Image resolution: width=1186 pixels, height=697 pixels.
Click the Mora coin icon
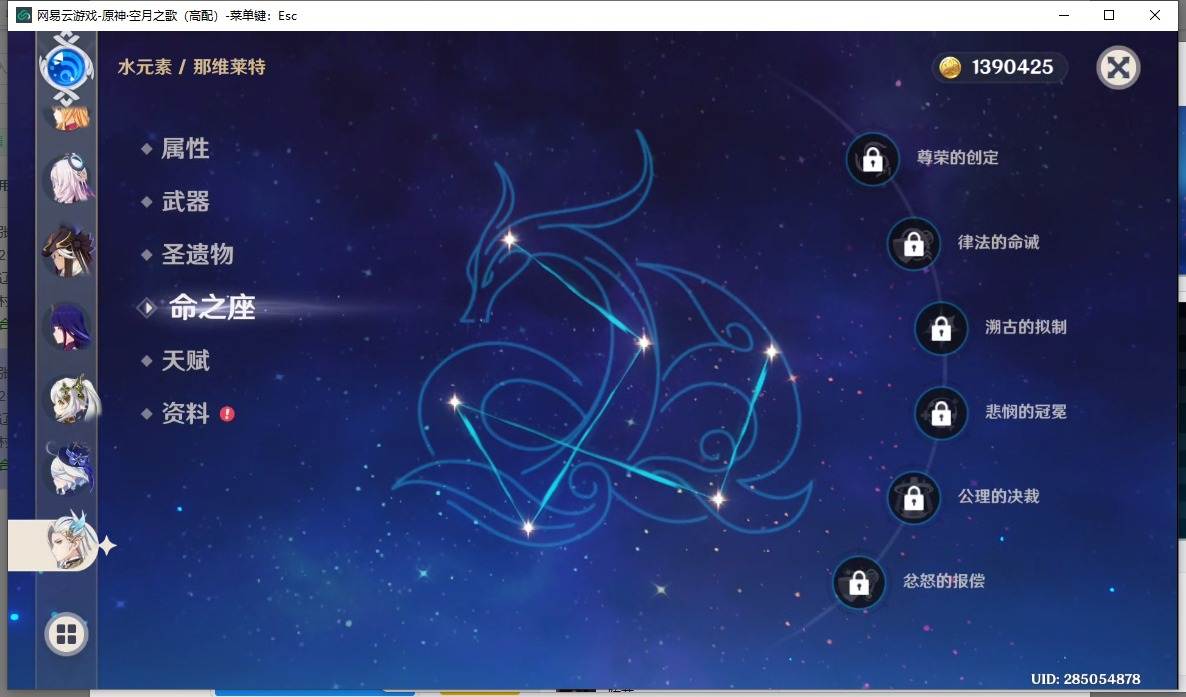tap(950, 67)
